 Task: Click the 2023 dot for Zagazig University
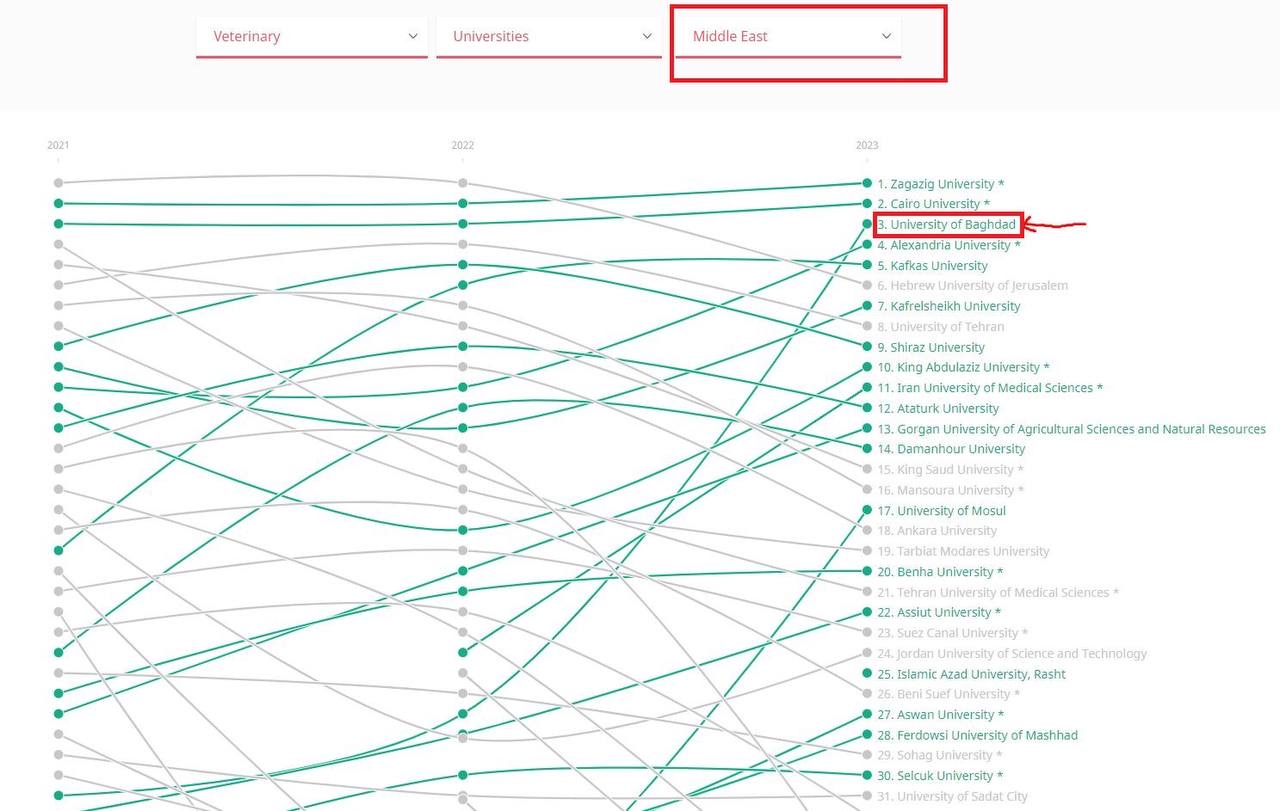(x=867, y=183)
